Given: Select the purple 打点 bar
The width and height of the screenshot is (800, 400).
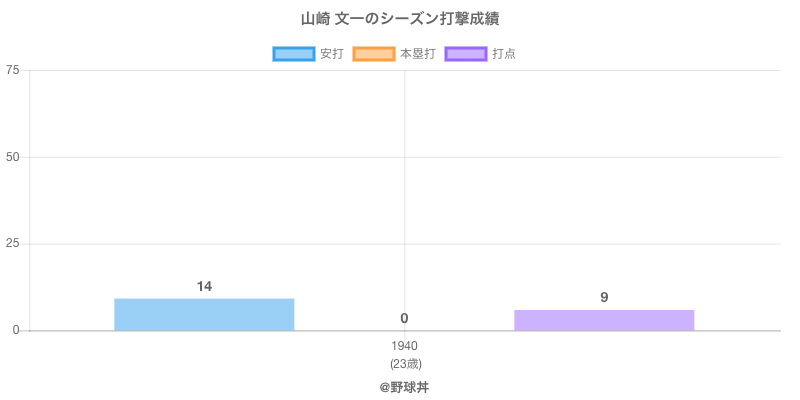Looking at the screenshot, I should (604, 320).
